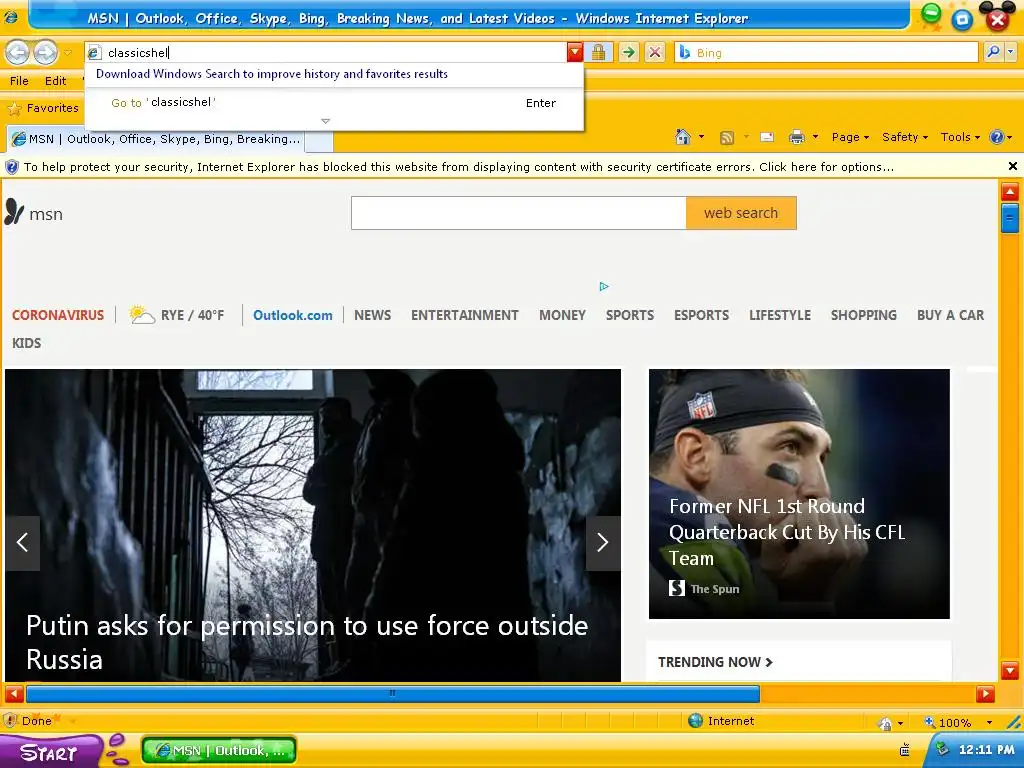The height and width of the screenshot is (768, 1024).
Task: Open the Print dropdown arrow
Action: pyautogui.click(x=815, y=137)
